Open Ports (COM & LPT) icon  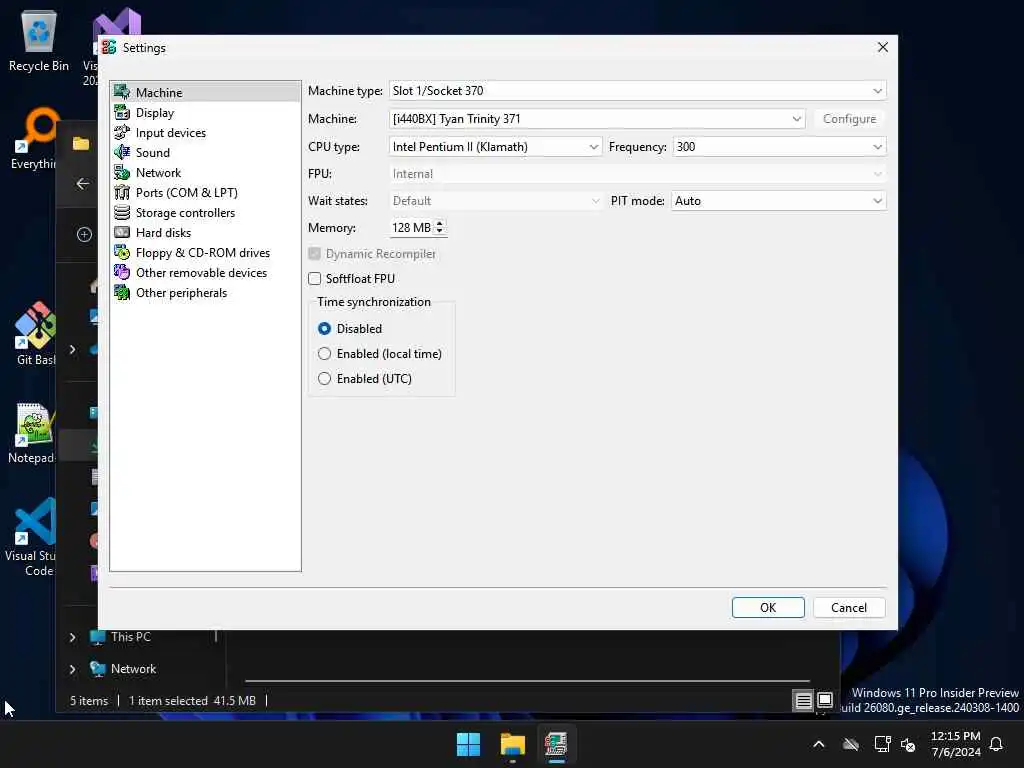(122, 193)
